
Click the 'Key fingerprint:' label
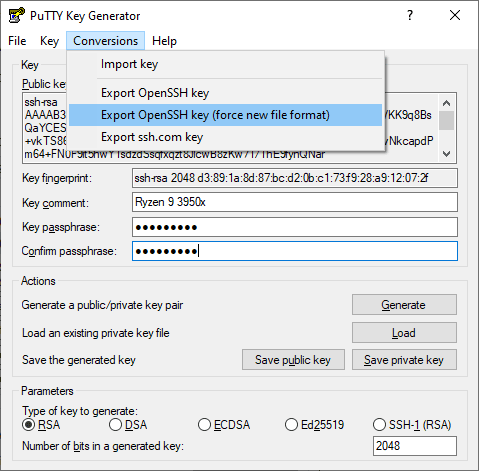click(57, 178)
